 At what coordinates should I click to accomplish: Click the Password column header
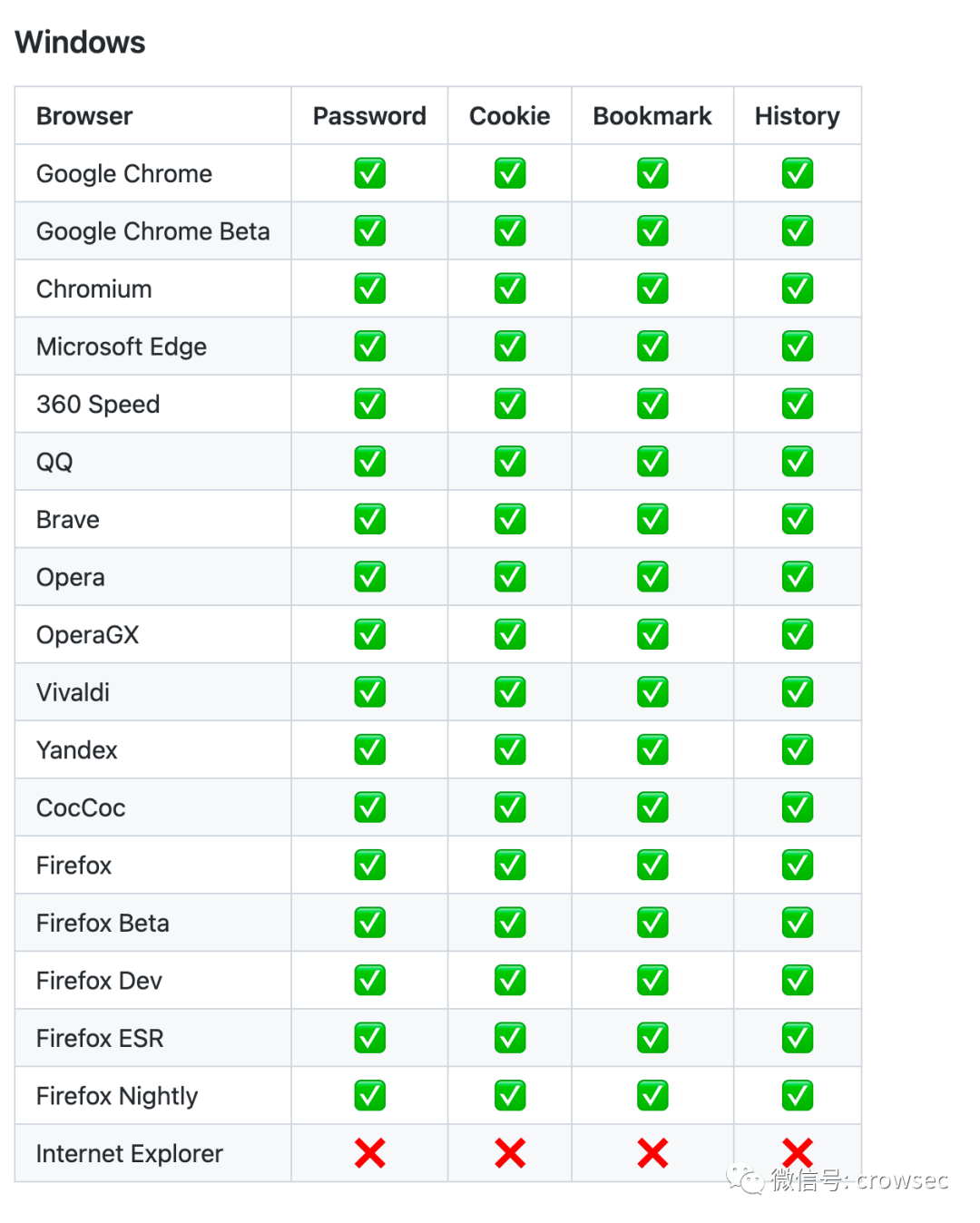[x=369, y=116]
